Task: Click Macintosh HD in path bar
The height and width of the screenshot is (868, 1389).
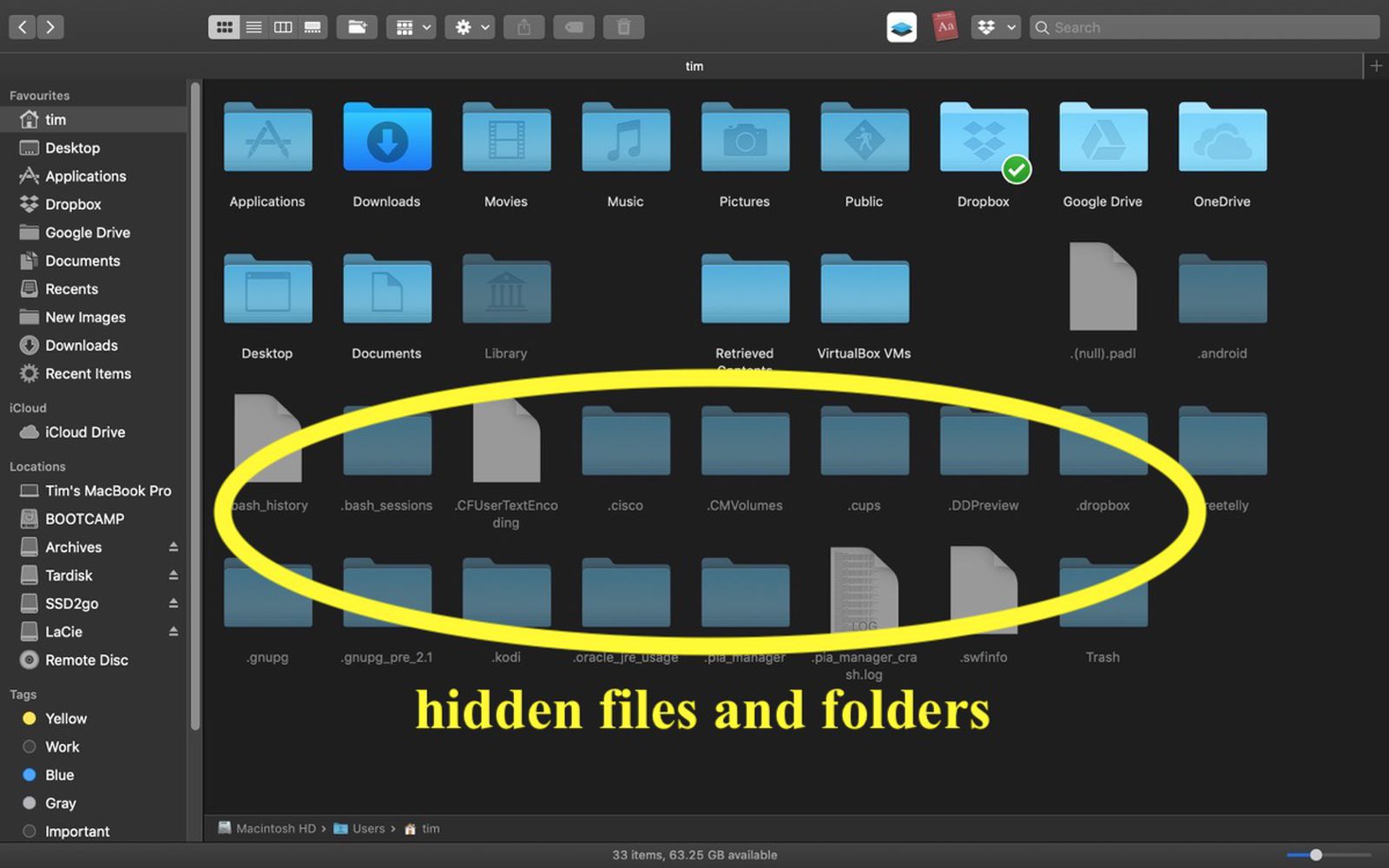Action: tap(274, 829)
